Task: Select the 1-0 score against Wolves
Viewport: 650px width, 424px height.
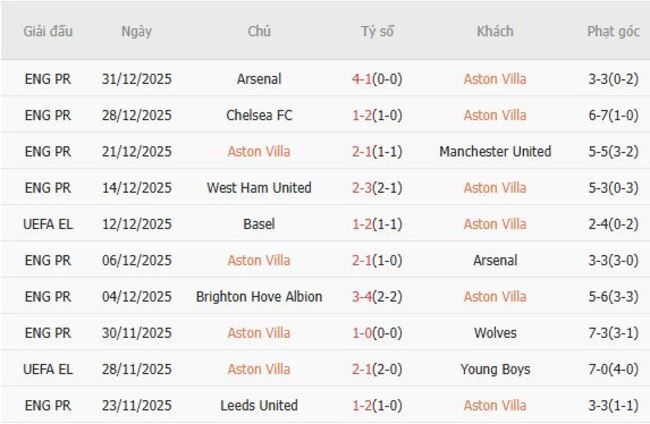Action: point(364,333)
